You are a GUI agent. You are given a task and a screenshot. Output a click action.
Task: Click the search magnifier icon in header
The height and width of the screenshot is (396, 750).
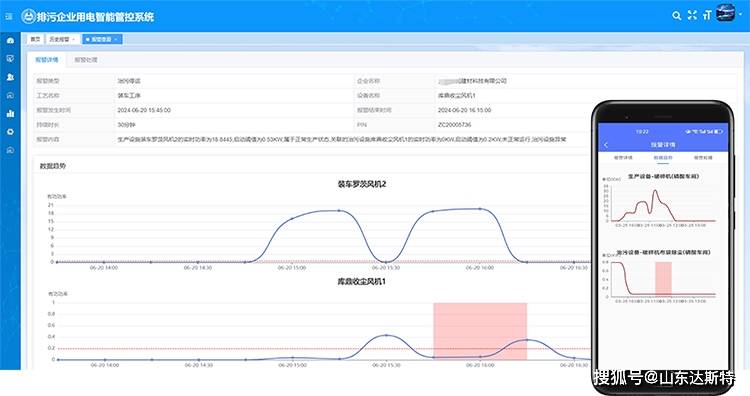(x=676, y=15)
